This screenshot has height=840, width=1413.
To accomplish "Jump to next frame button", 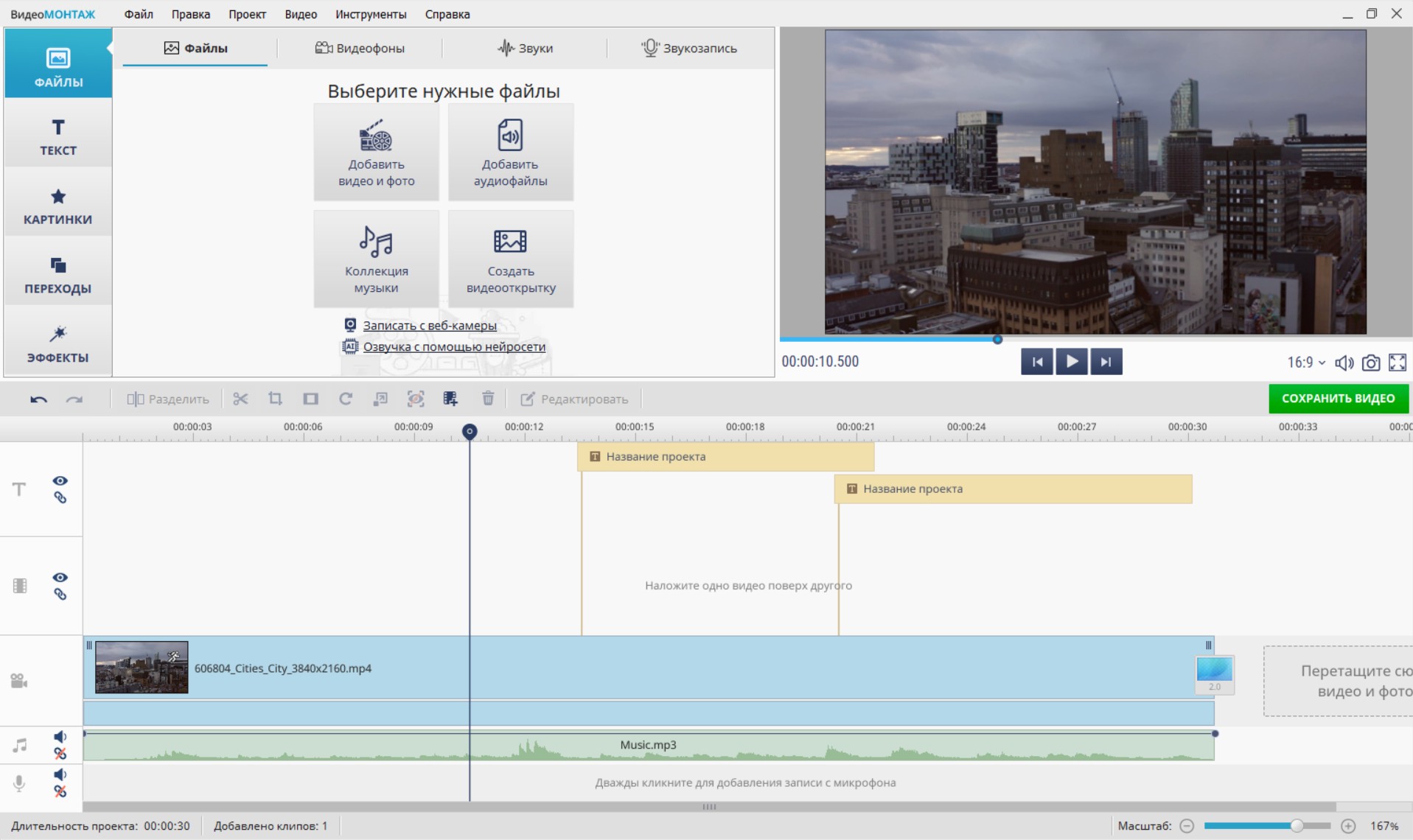I will click(x=1106, y=362).
